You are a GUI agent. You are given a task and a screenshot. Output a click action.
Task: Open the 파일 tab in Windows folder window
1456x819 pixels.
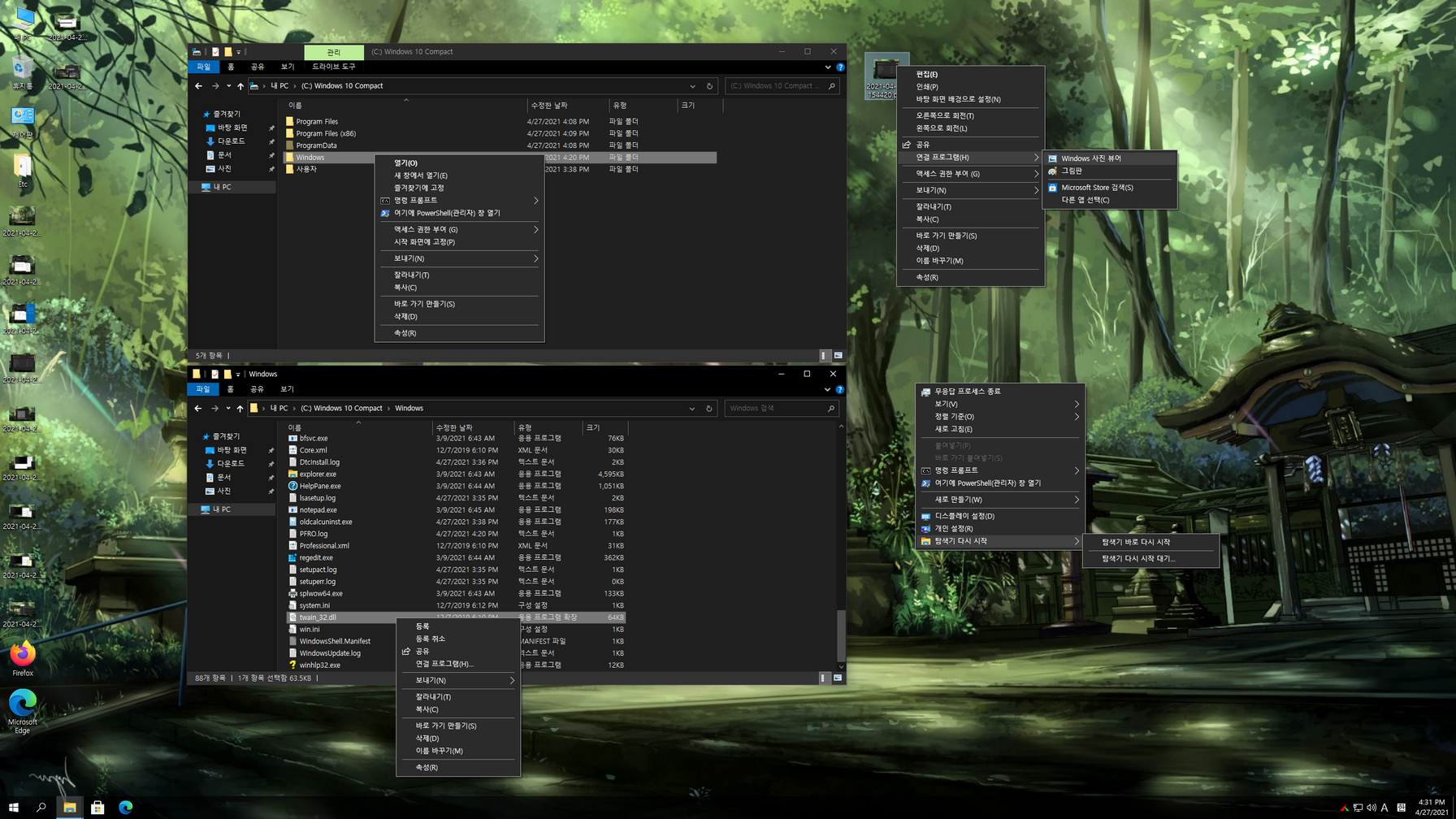click(203, 389)
